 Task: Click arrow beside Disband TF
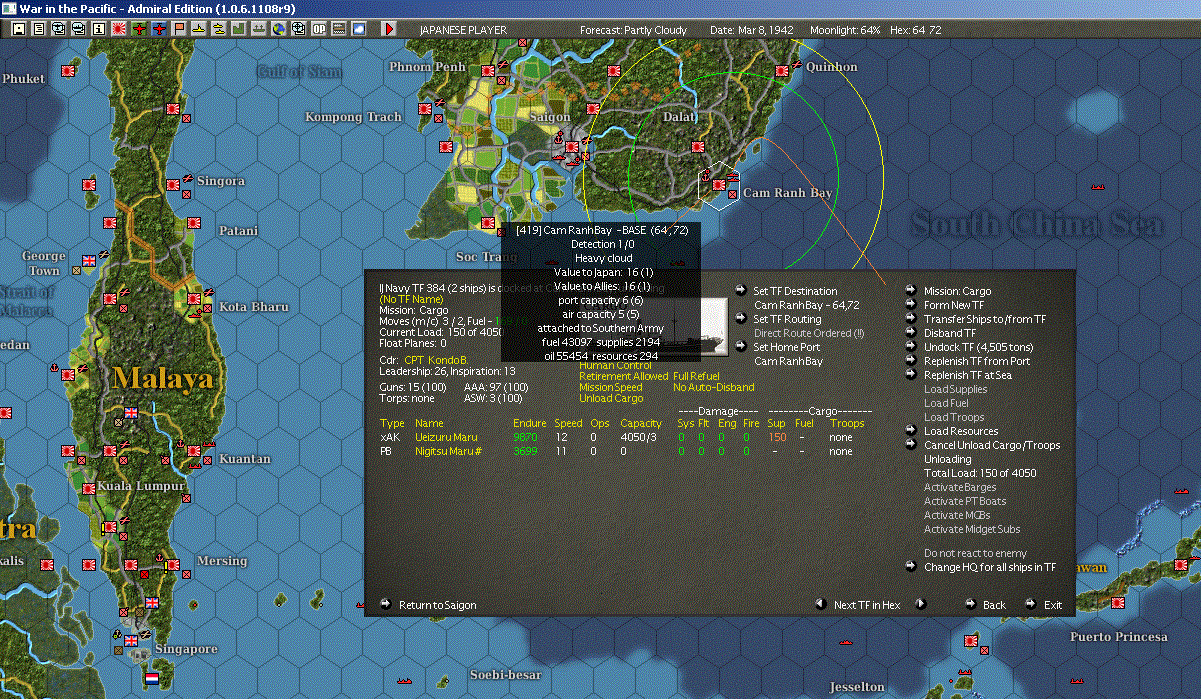(911, 333)
